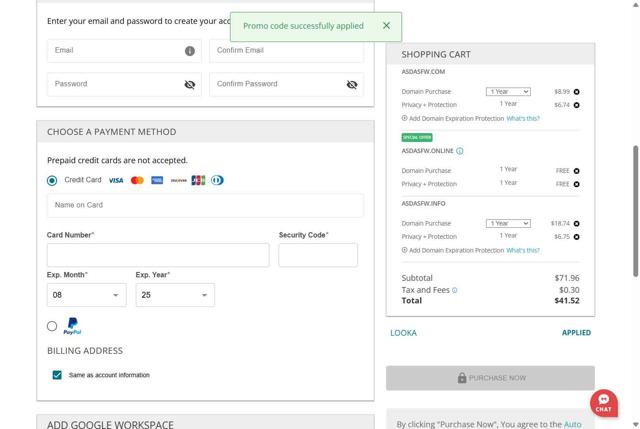Click into the Security Code field
Screen dimensions: 640x429
(x=318, y=255)
